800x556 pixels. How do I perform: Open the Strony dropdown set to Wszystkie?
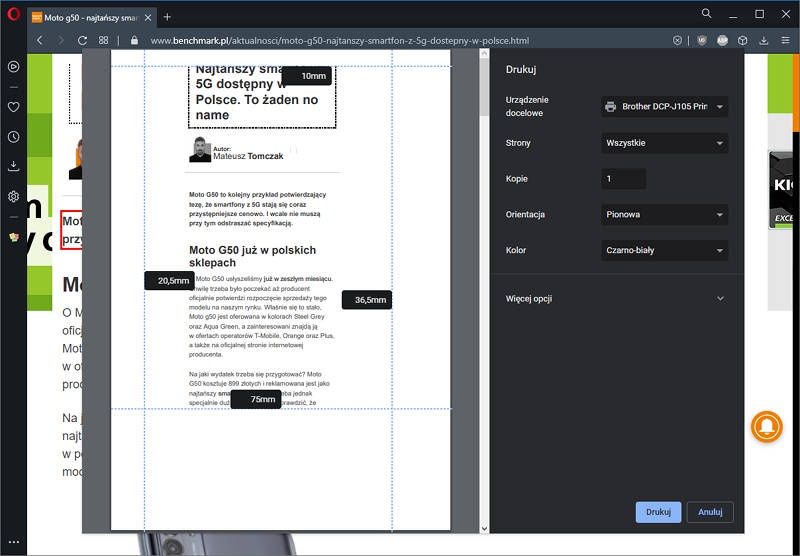tap(664, 143)
